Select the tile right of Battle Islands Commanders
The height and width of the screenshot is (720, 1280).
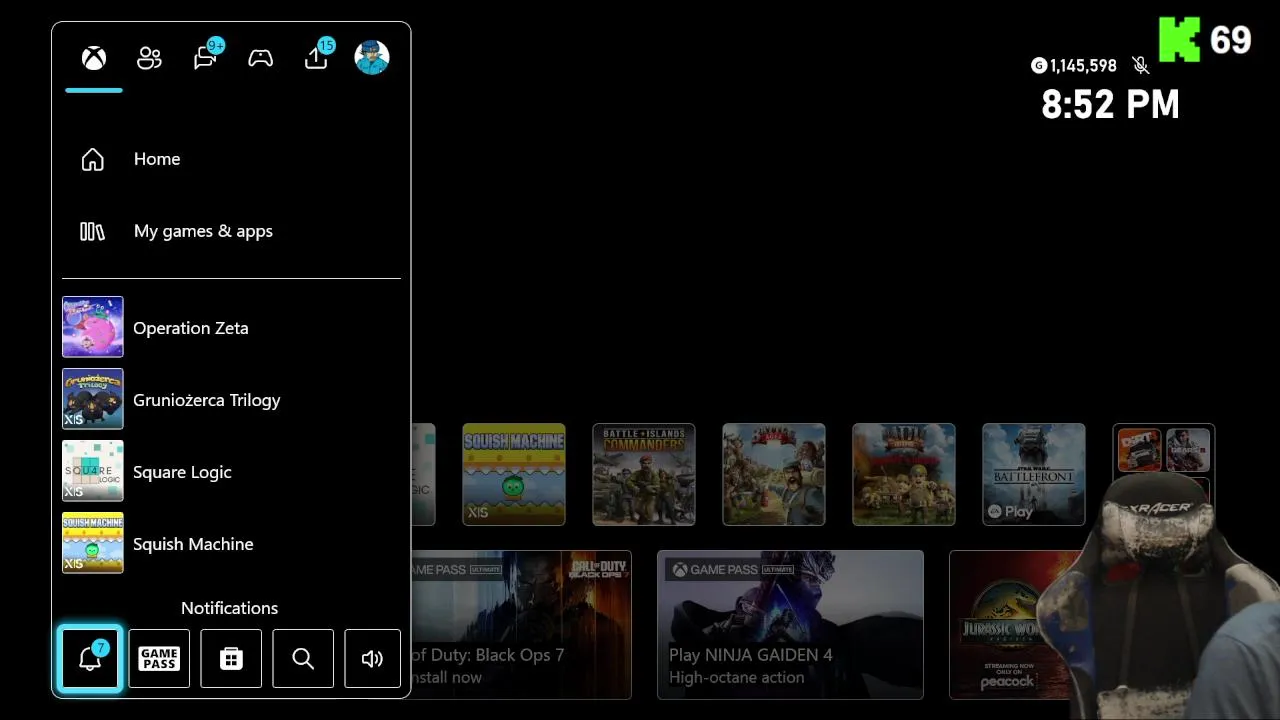click(x=774, y=474)
